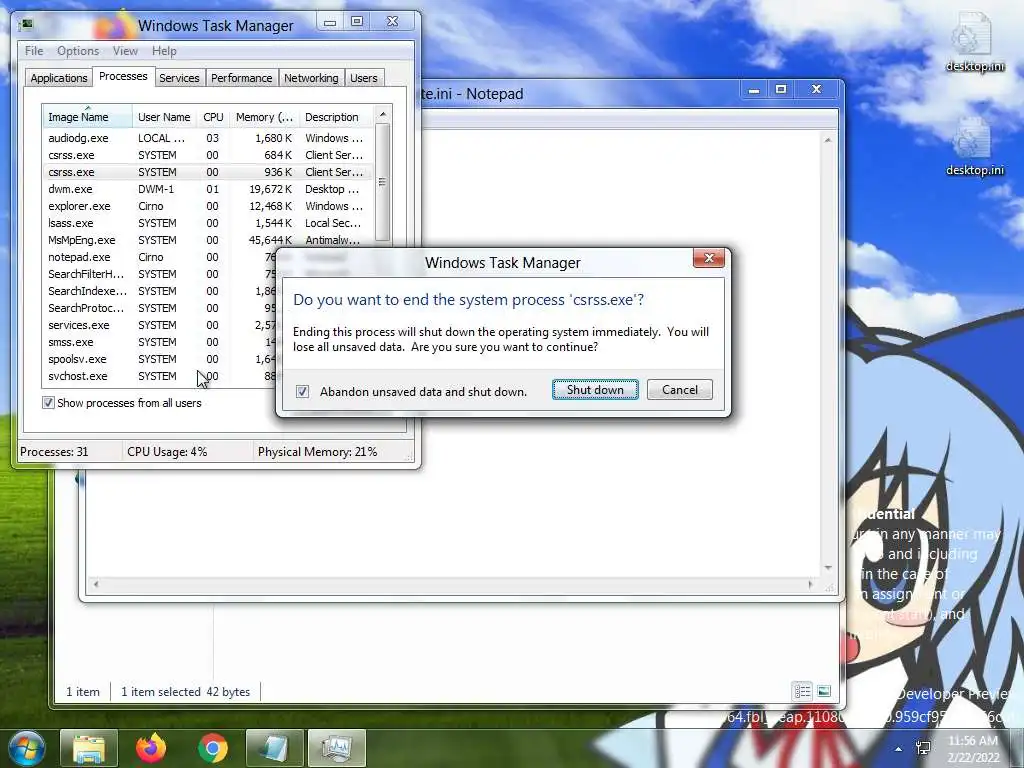
Task: Click Notepad horizontal scrollbar left arrow
Action: tap(96, 584)
